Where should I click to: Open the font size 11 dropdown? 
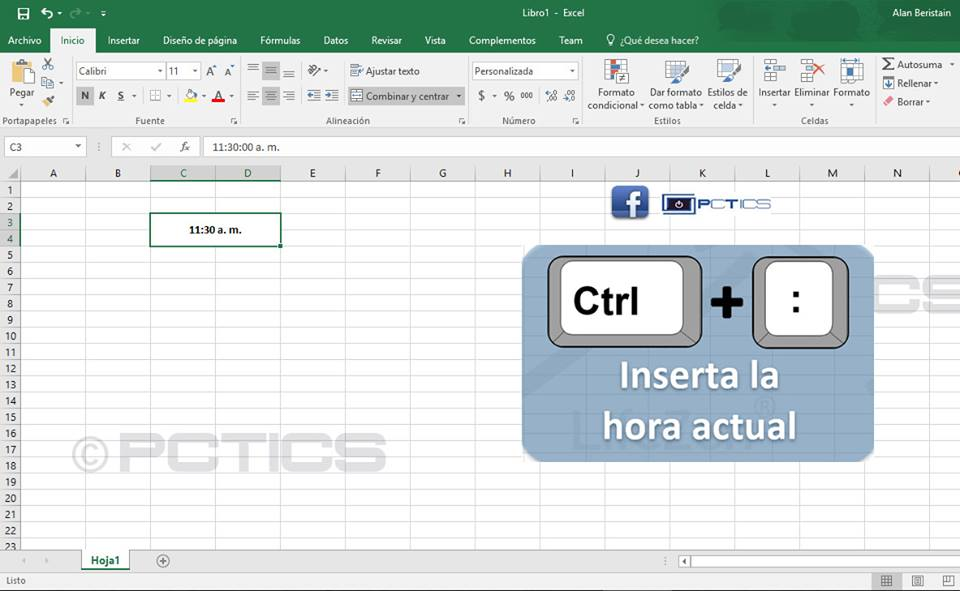coord(195,71)
